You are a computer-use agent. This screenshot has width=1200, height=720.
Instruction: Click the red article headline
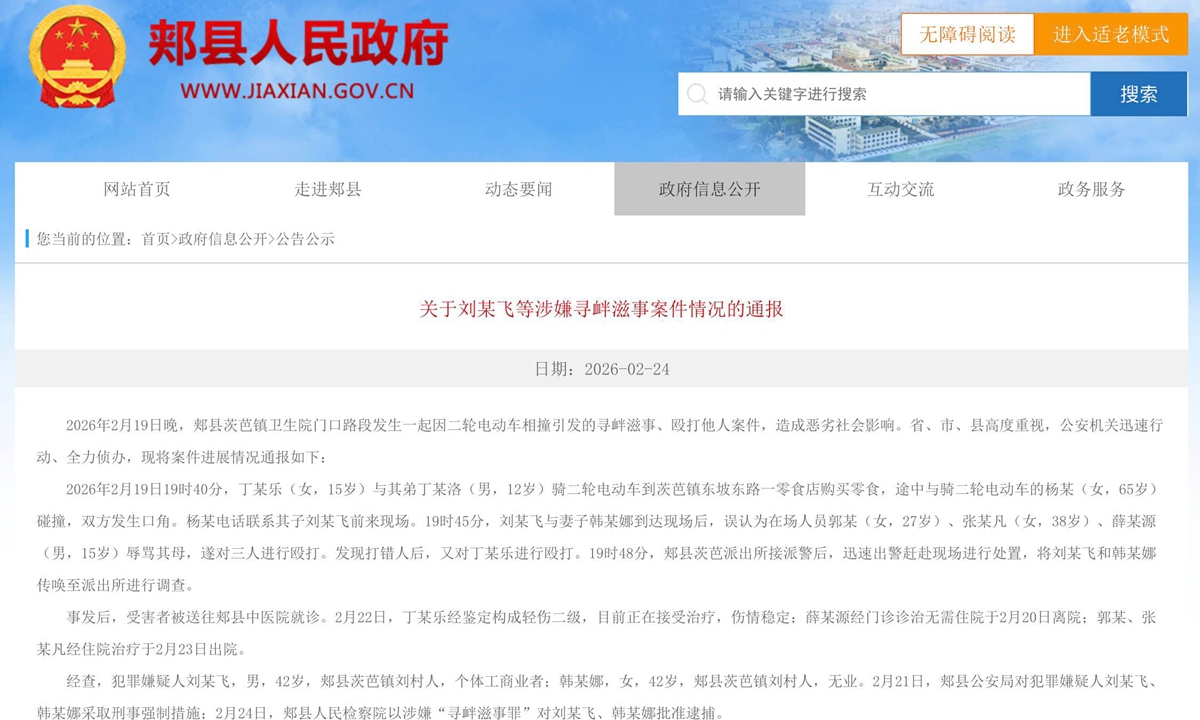pyautogui.click(x=600, y=309)
